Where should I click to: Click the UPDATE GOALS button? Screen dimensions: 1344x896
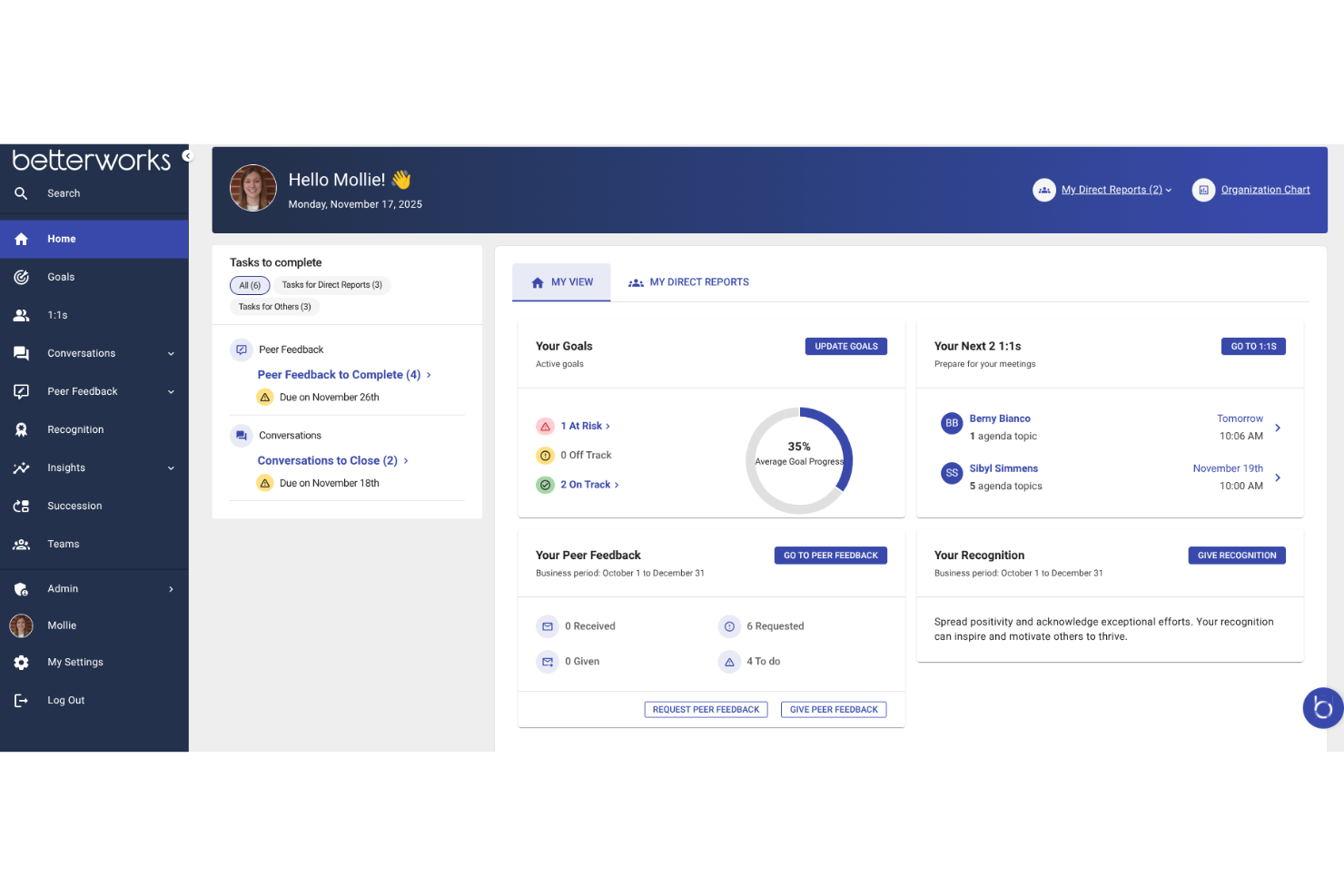(x=845, y=346)
